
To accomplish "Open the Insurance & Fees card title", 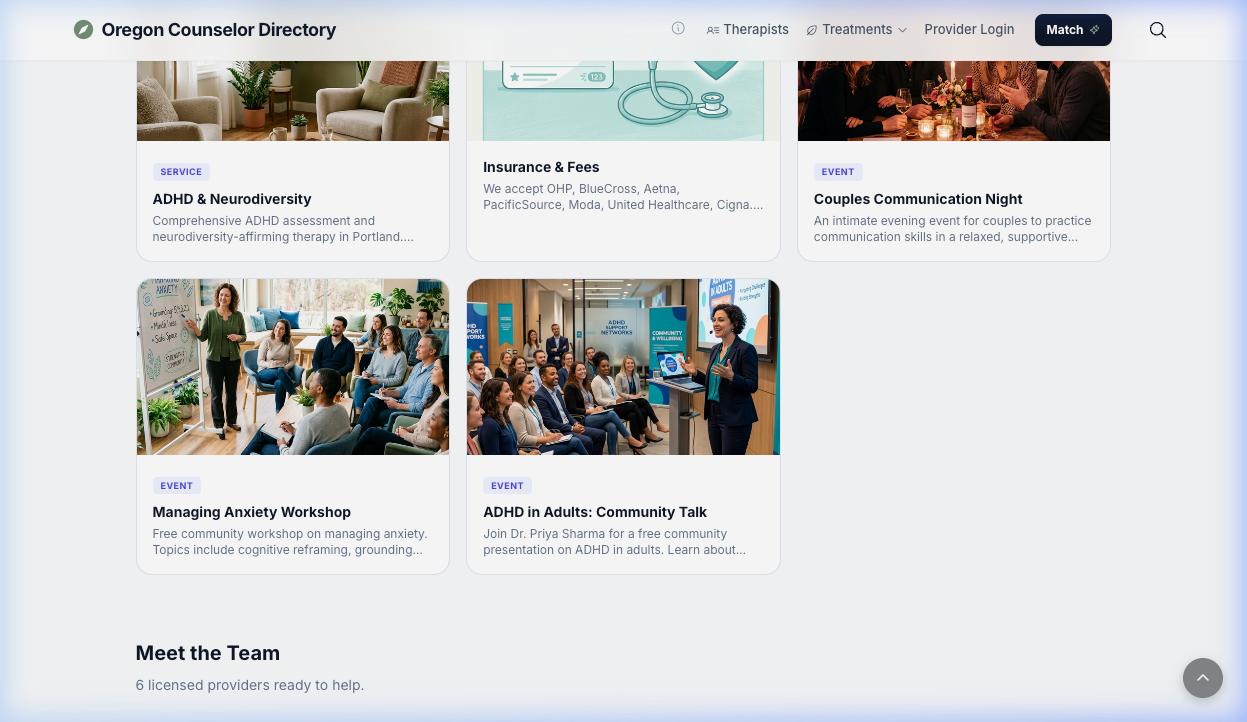I will coord(541,167).
